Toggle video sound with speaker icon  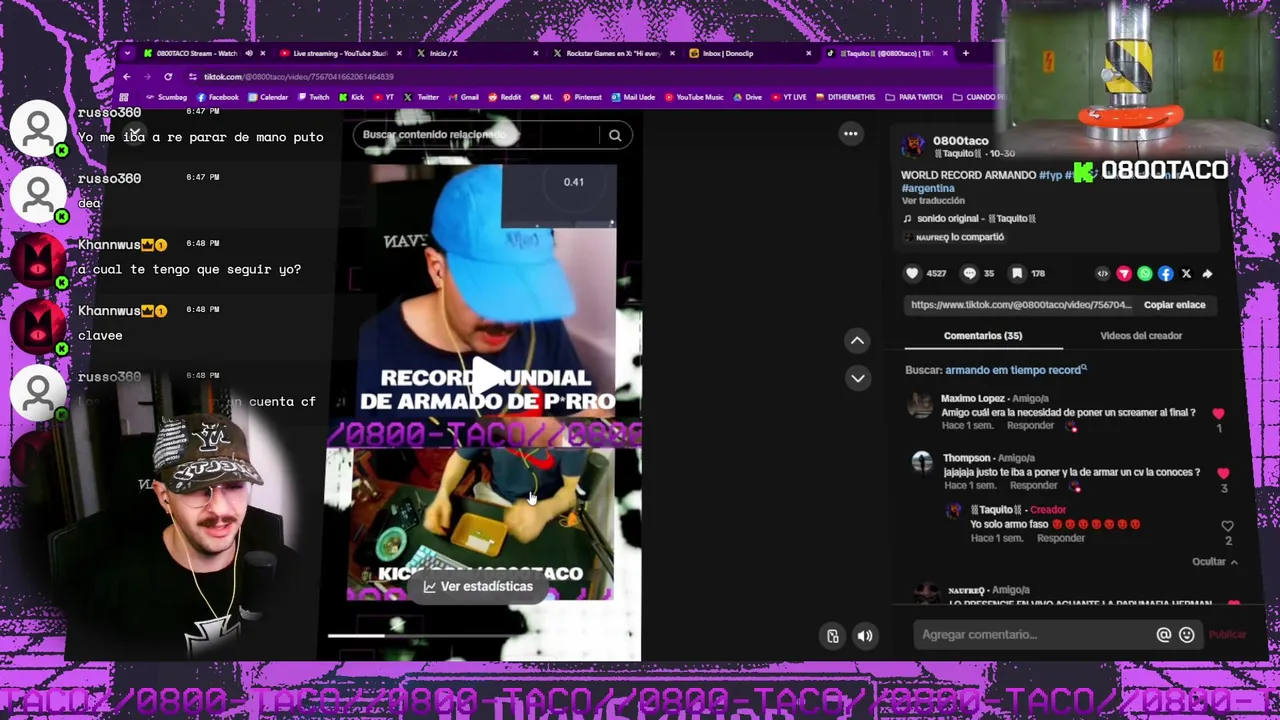click(865, 636)
